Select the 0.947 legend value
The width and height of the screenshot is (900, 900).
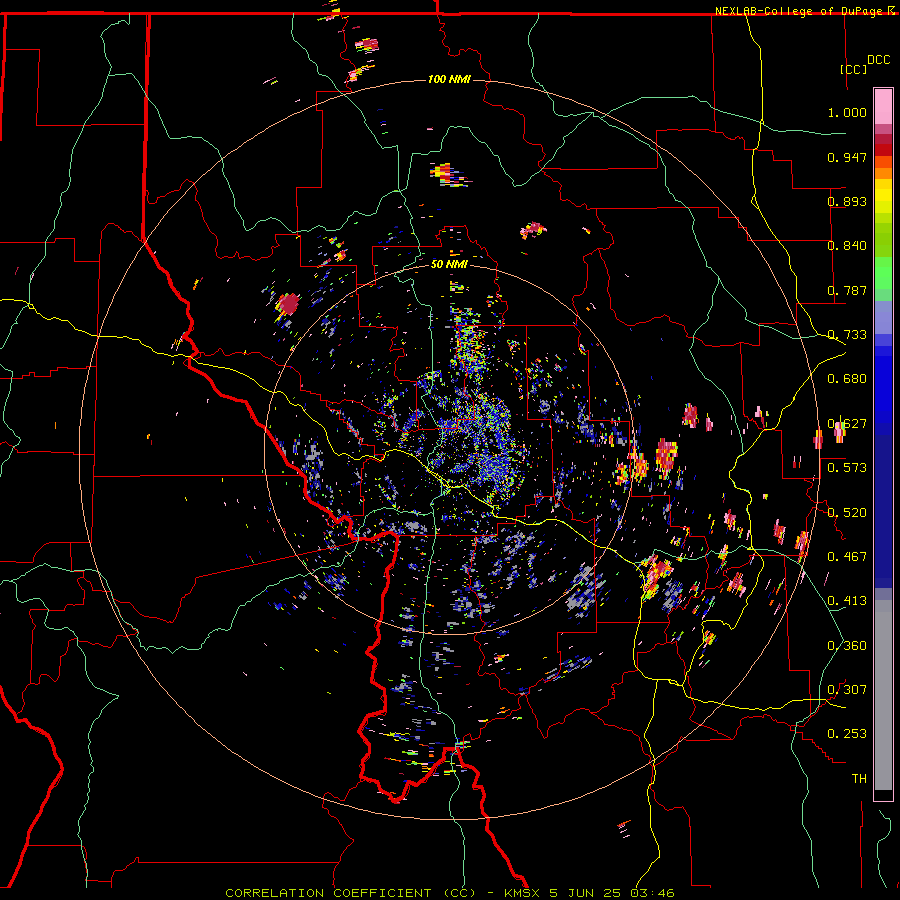coord(847,157)
